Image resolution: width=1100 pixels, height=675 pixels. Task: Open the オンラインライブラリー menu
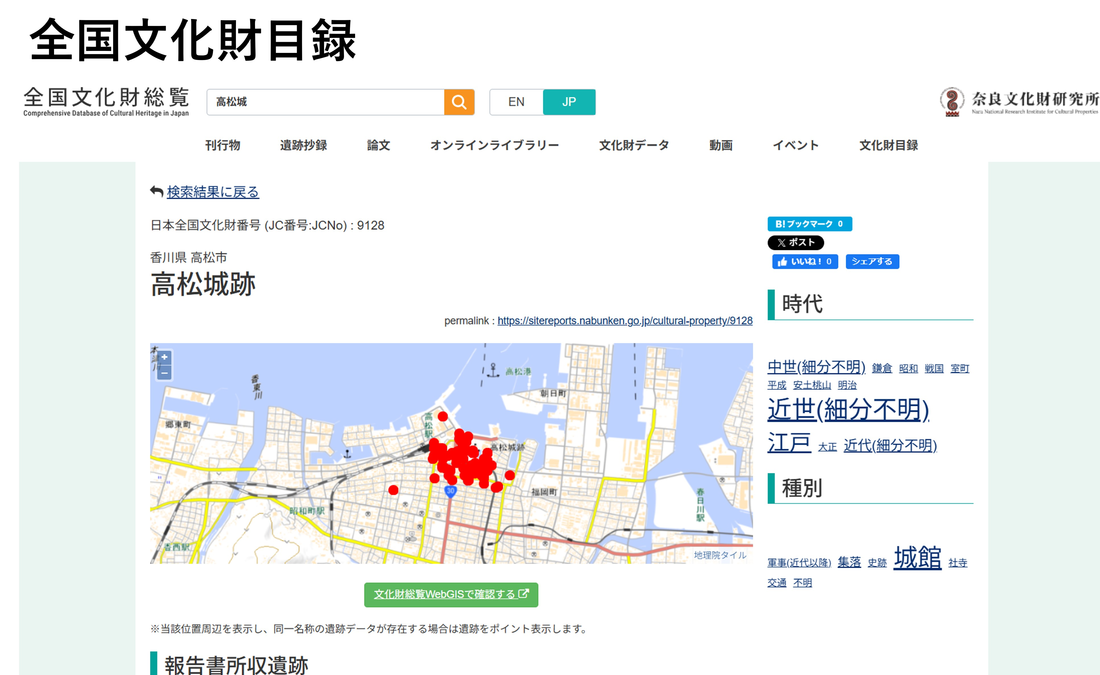coord(495,145)
